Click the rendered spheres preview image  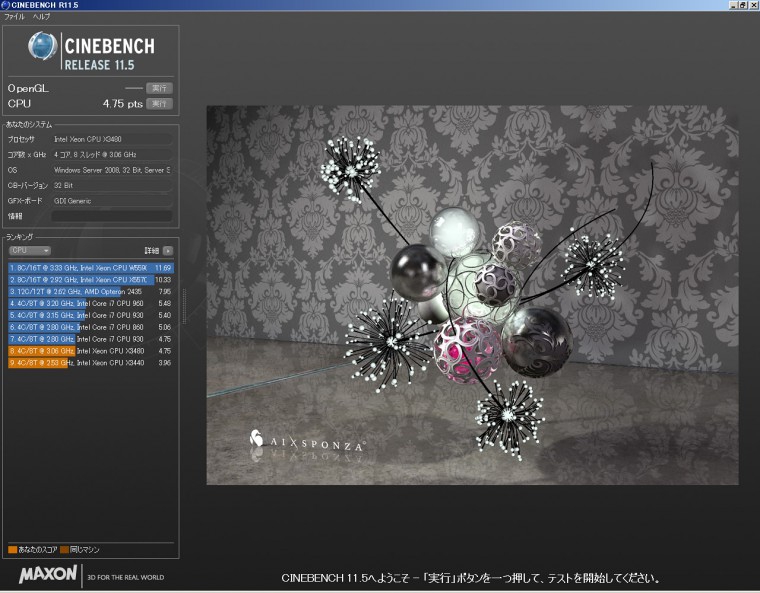473,295
